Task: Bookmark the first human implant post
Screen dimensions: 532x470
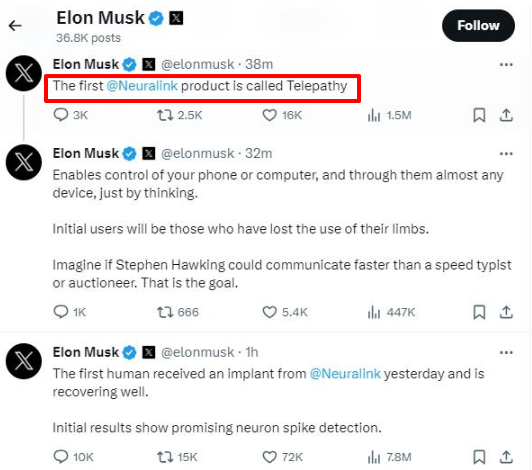Action: (479, 457)
